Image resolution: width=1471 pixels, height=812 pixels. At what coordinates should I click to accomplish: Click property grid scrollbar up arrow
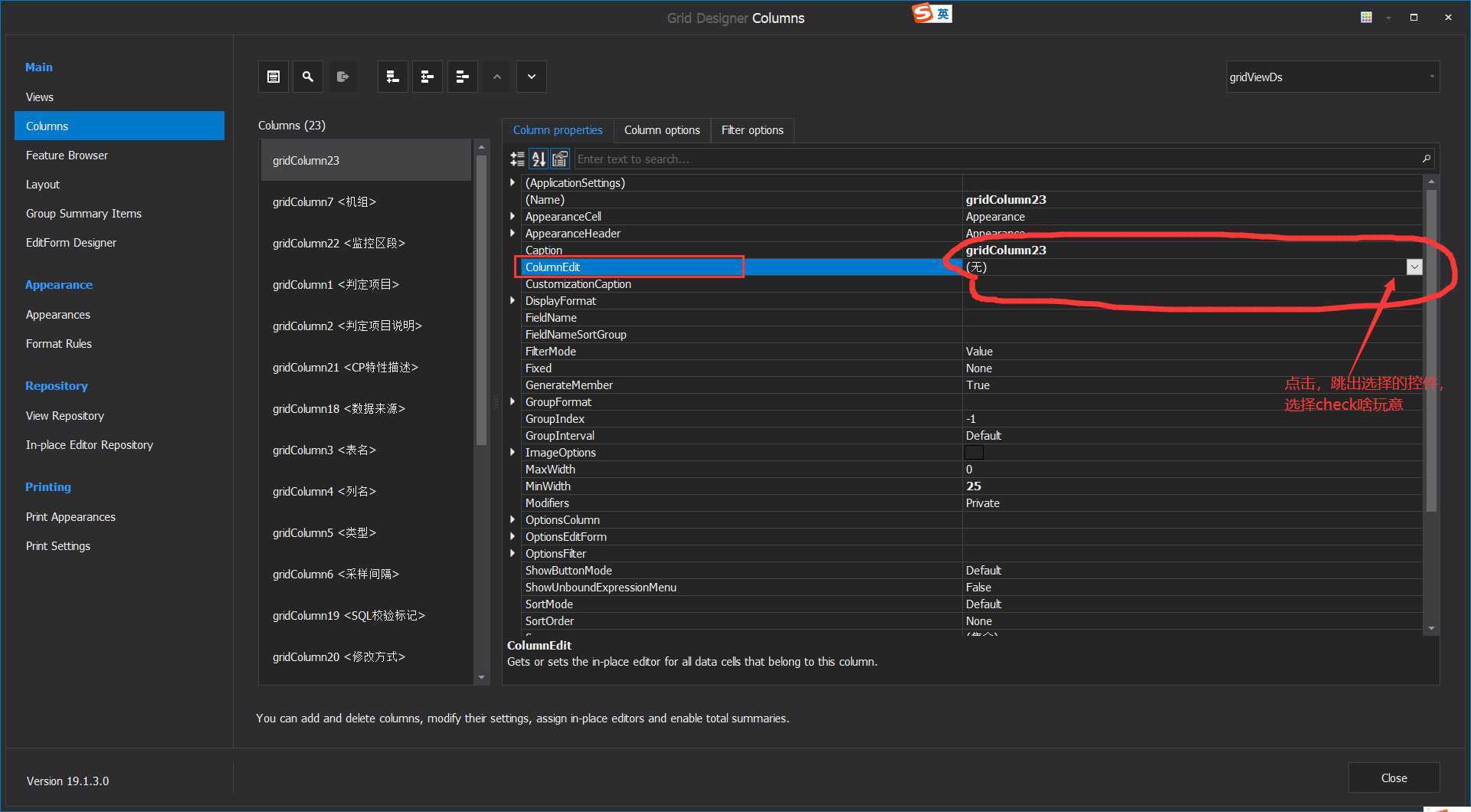coord(1431,182)
